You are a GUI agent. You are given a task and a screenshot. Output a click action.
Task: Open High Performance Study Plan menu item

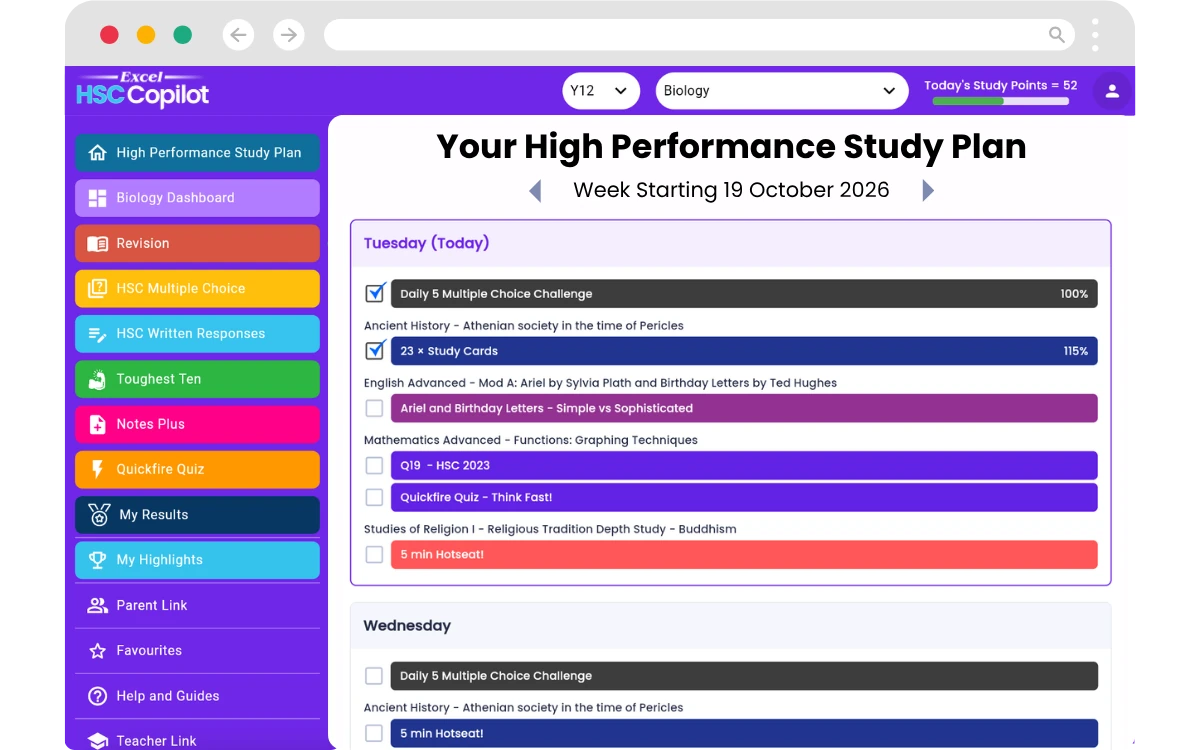197,153
